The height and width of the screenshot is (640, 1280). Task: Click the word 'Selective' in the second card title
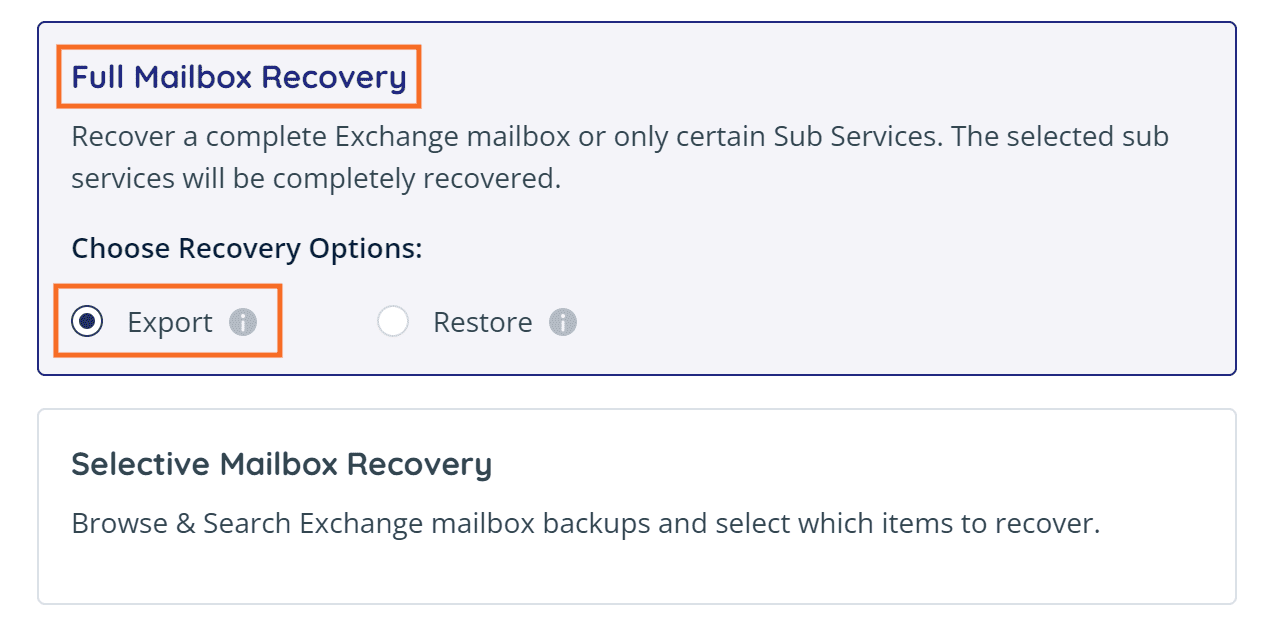pyautogui.click(x=140, y=464)
